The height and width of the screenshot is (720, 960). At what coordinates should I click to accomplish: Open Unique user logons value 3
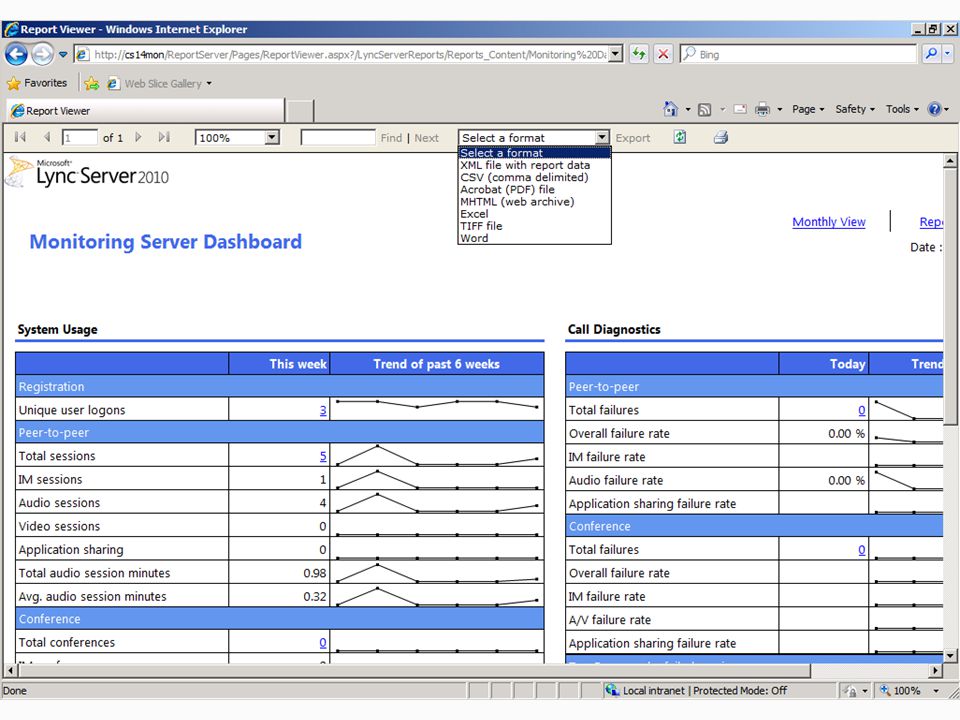[323, 410]
